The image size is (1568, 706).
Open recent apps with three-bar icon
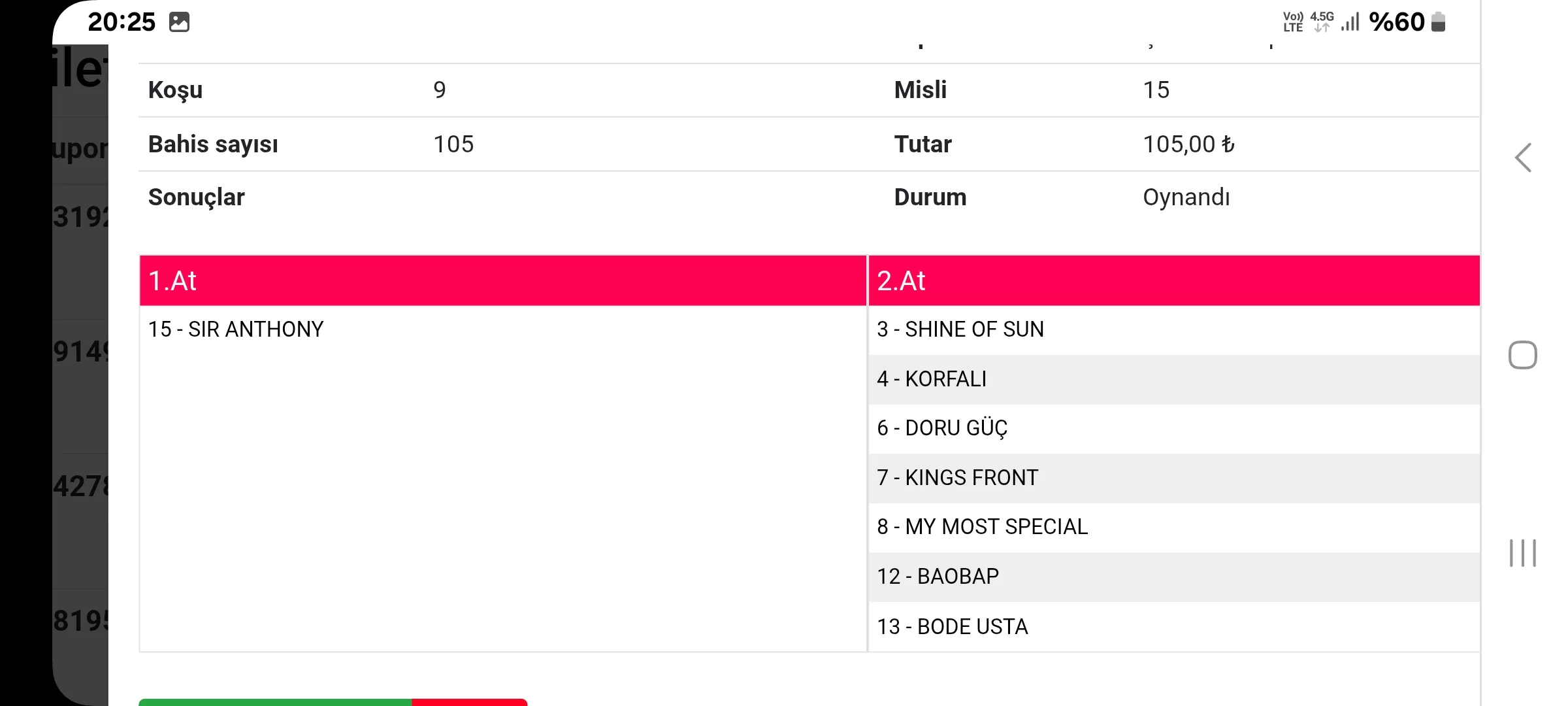point(1522,553)
